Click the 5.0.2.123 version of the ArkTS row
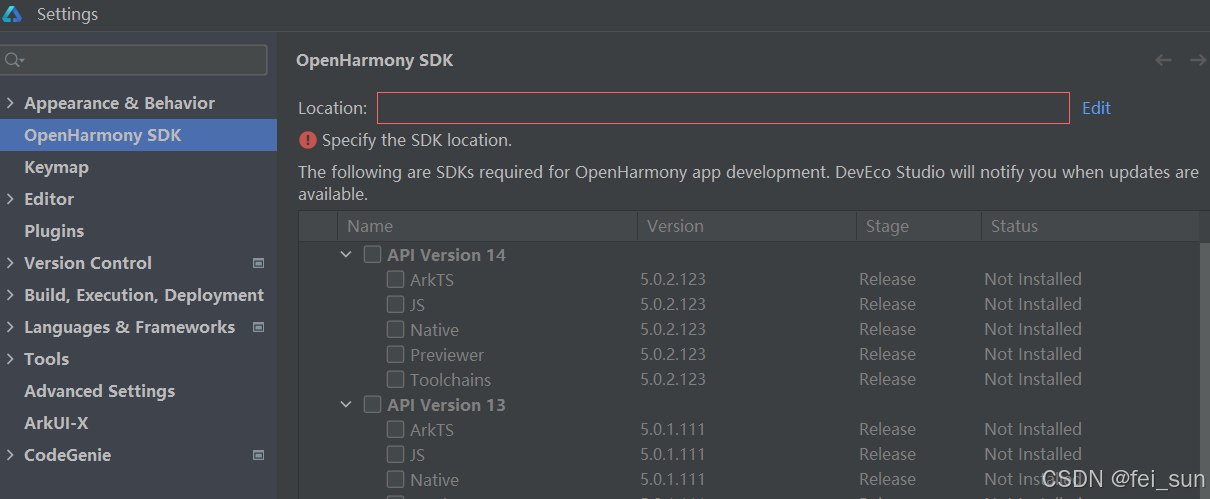The image size is (1210, 499). 673,279
